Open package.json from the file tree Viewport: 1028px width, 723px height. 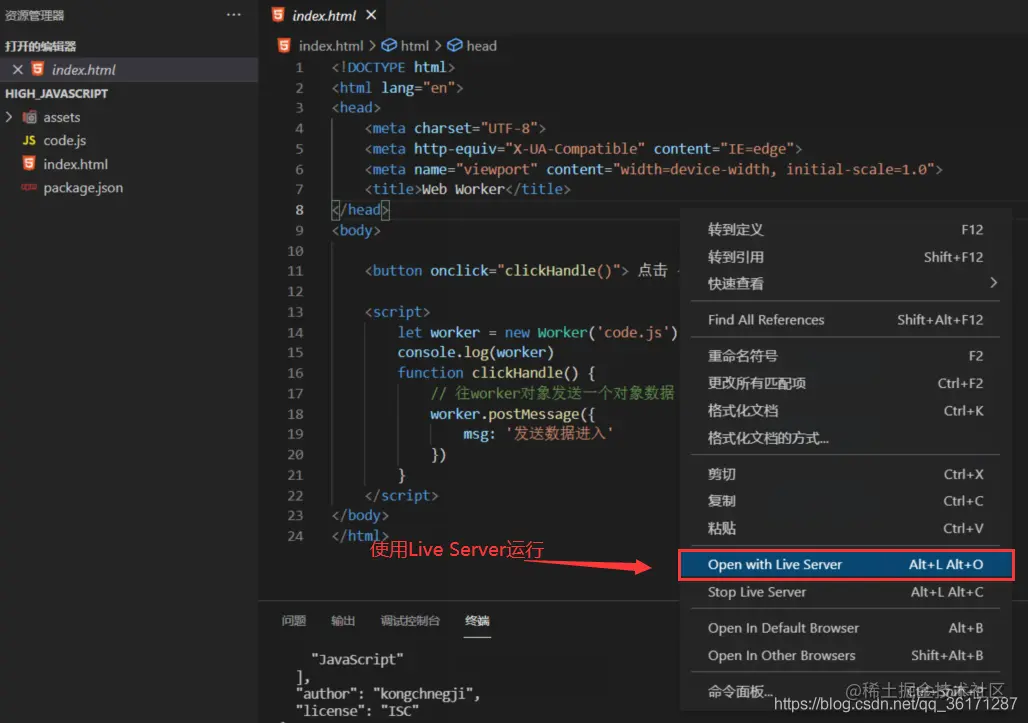click(x=129, y=187)
